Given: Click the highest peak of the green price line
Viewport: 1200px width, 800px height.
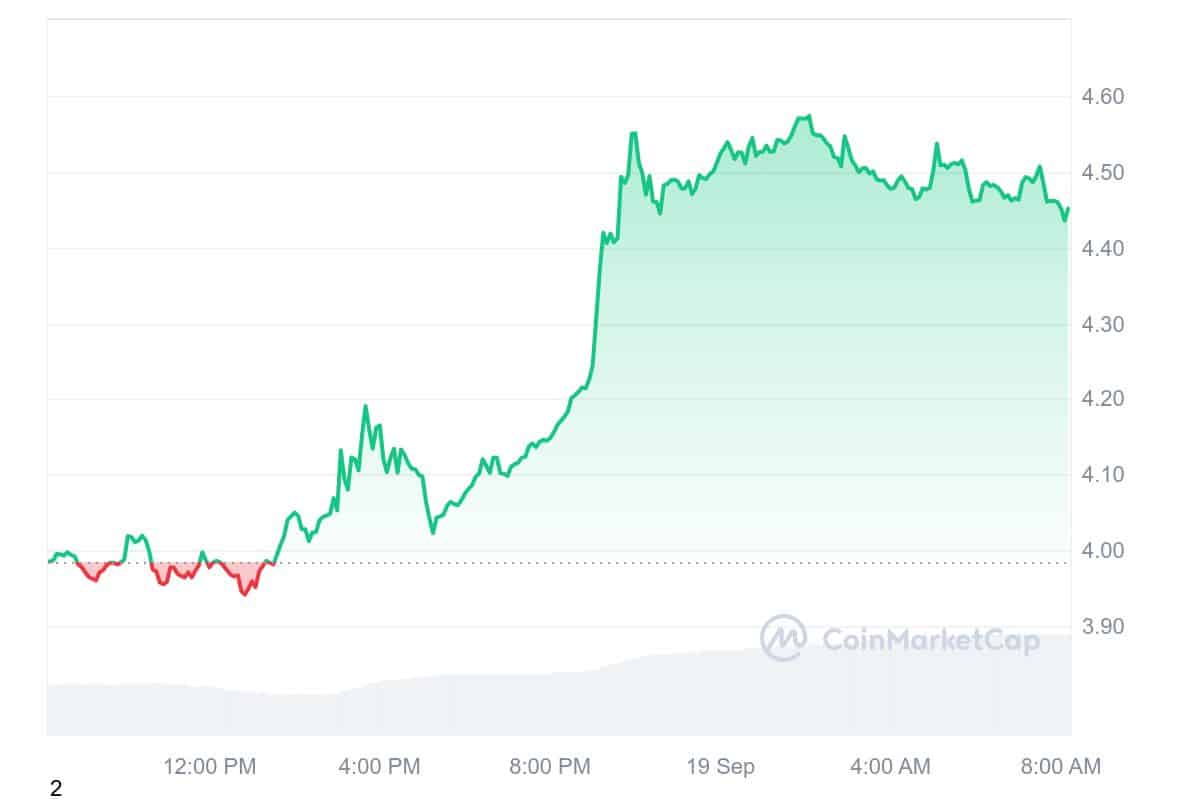Looking at the screenshot, I should click(808, 116).
